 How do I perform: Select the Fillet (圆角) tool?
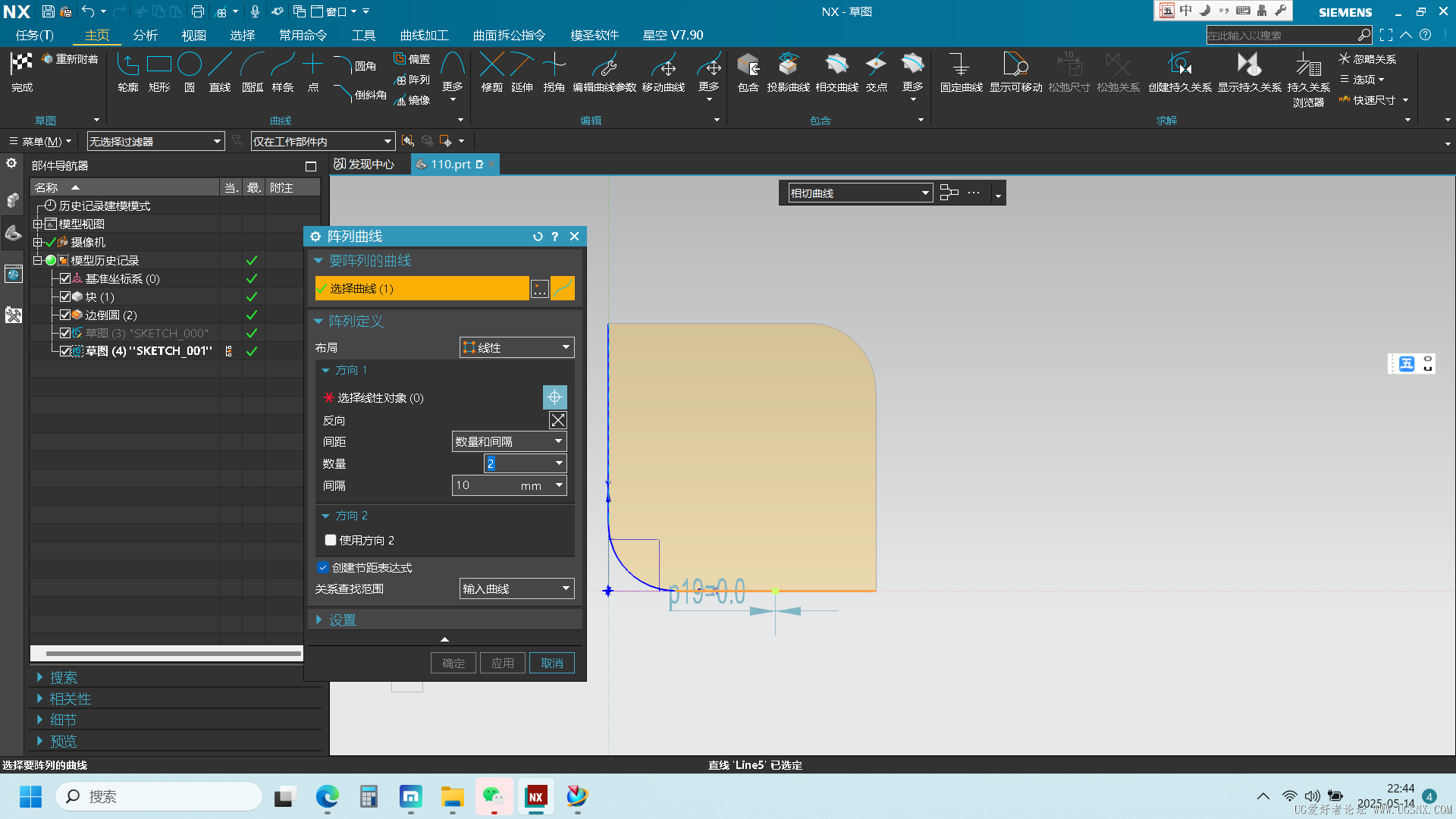355,65
